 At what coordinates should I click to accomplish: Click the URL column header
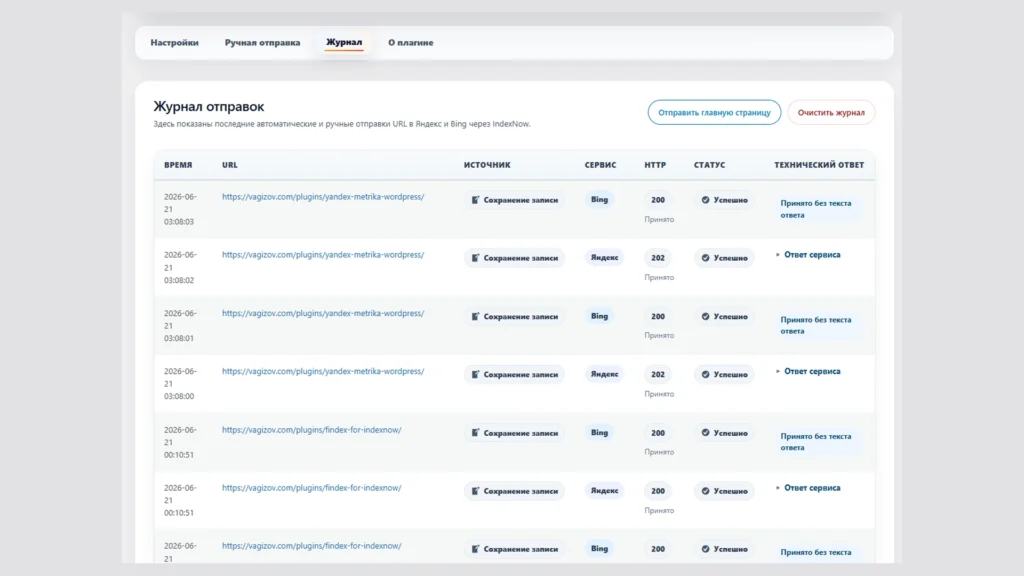click(230, 165)
